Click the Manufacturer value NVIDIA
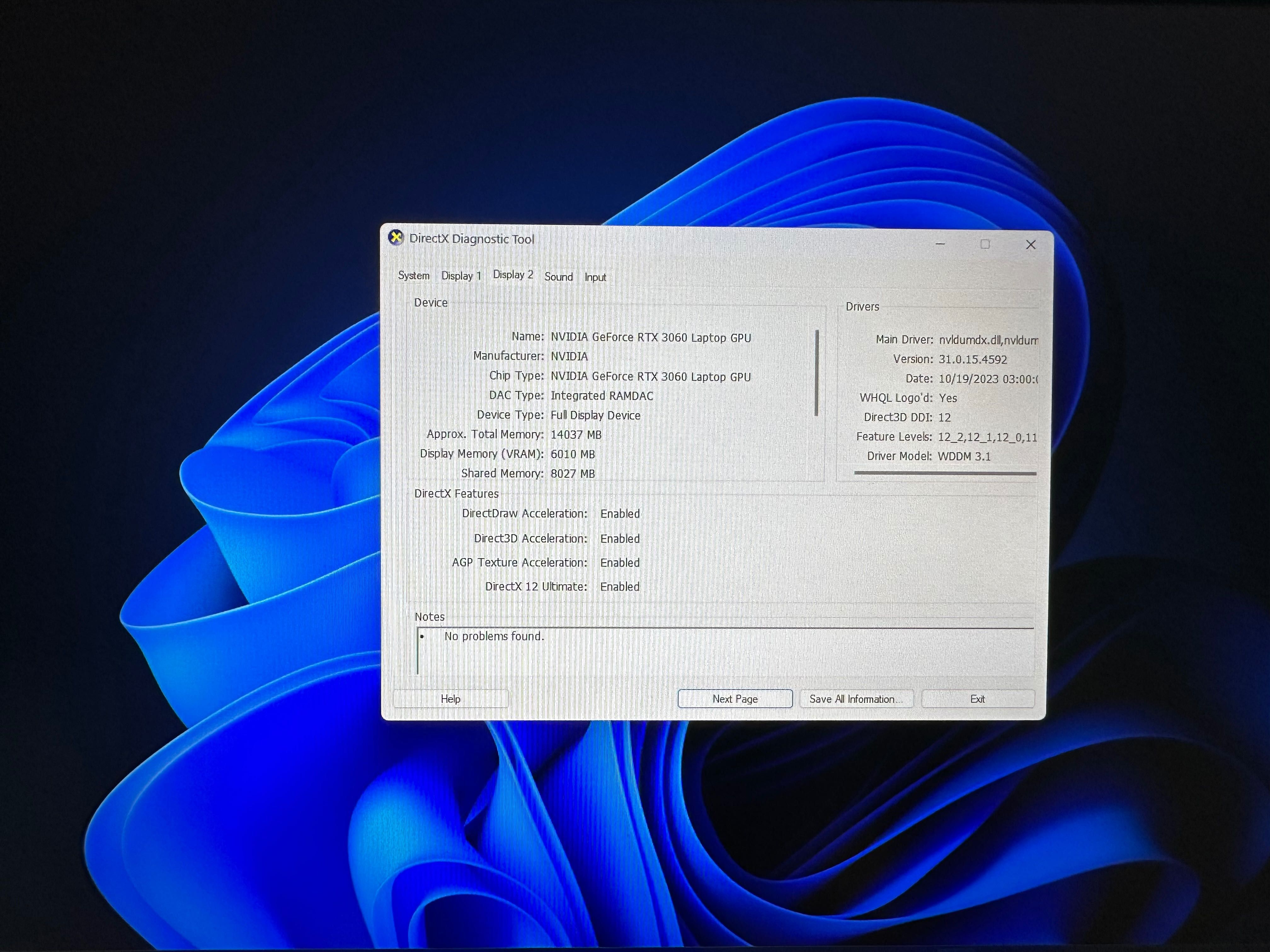This screenshot has width=1270, height=952. pyautogui.click(x=569, y=356)
